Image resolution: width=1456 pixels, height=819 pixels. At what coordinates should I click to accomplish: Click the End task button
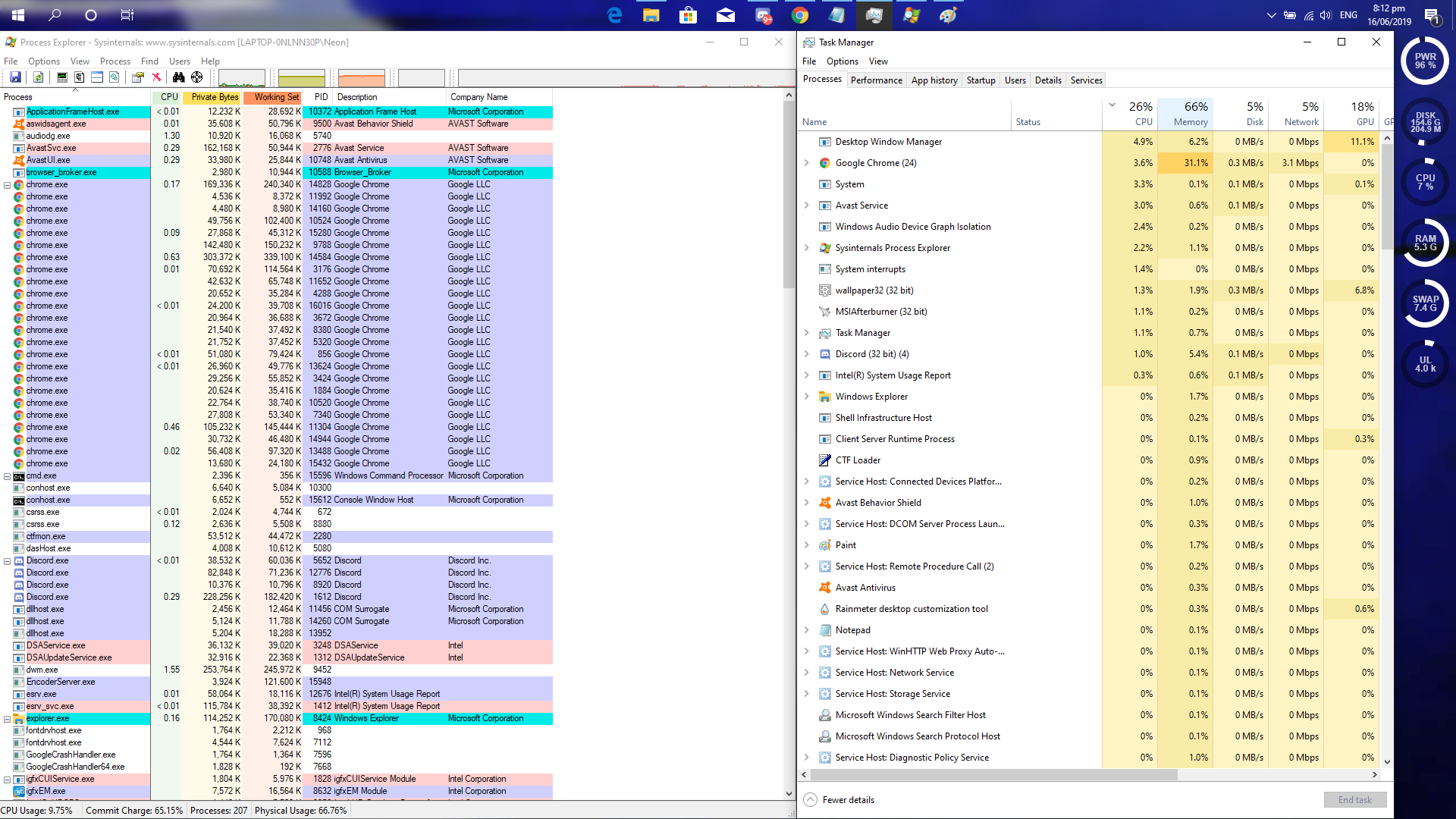(x=1355, y=800)
